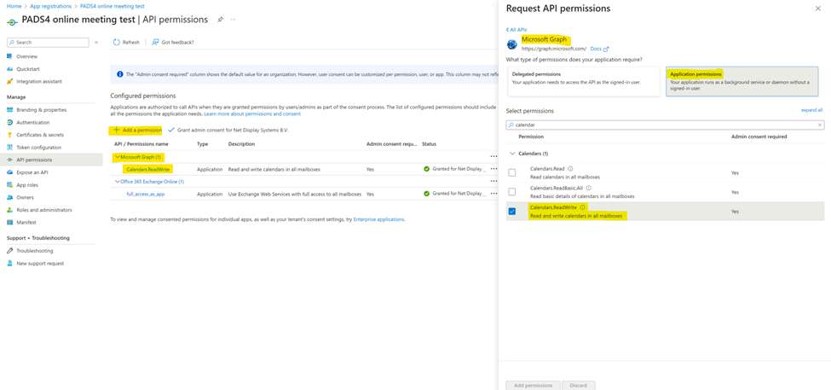Click Got feedback?
This screenshot has height=390, width=831.
[173, 42]
